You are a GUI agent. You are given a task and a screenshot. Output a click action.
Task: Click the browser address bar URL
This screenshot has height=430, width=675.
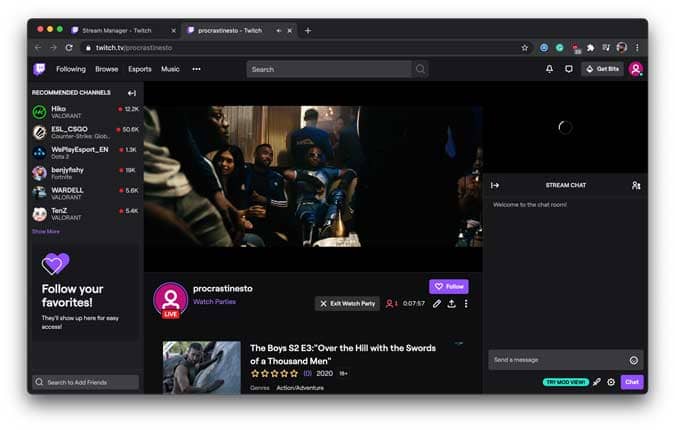click(x=134, y=48)
